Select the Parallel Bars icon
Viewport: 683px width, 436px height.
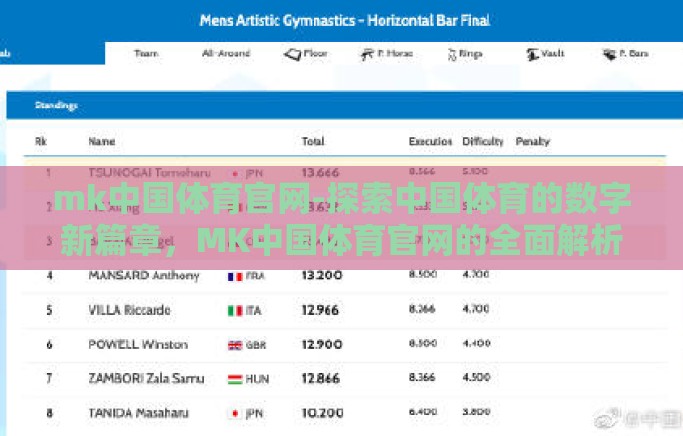click(x=609, y=54)
